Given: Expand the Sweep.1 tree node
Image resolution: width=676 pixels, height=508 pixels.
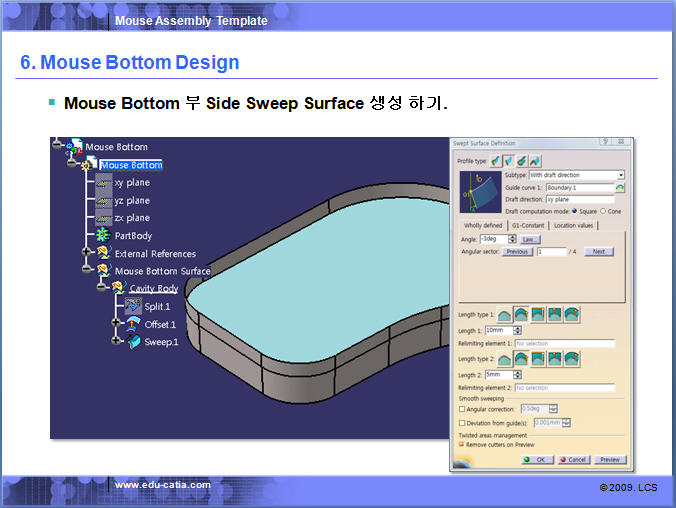Looking at the screenshot, I should coord(118,341).
